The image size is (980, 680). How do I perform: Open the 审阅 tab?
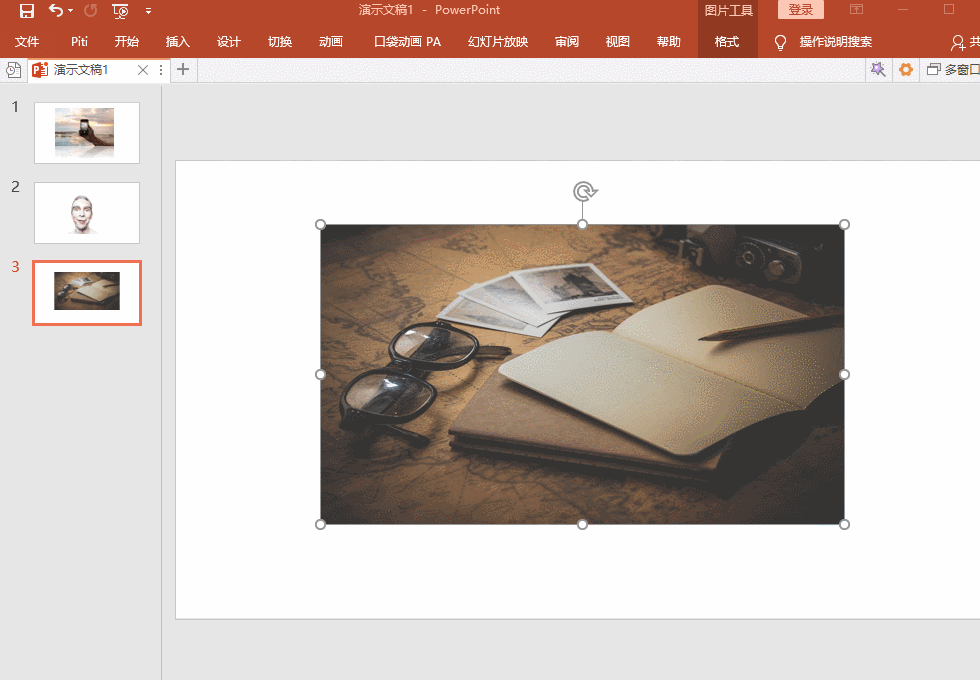tap(567, 42)
